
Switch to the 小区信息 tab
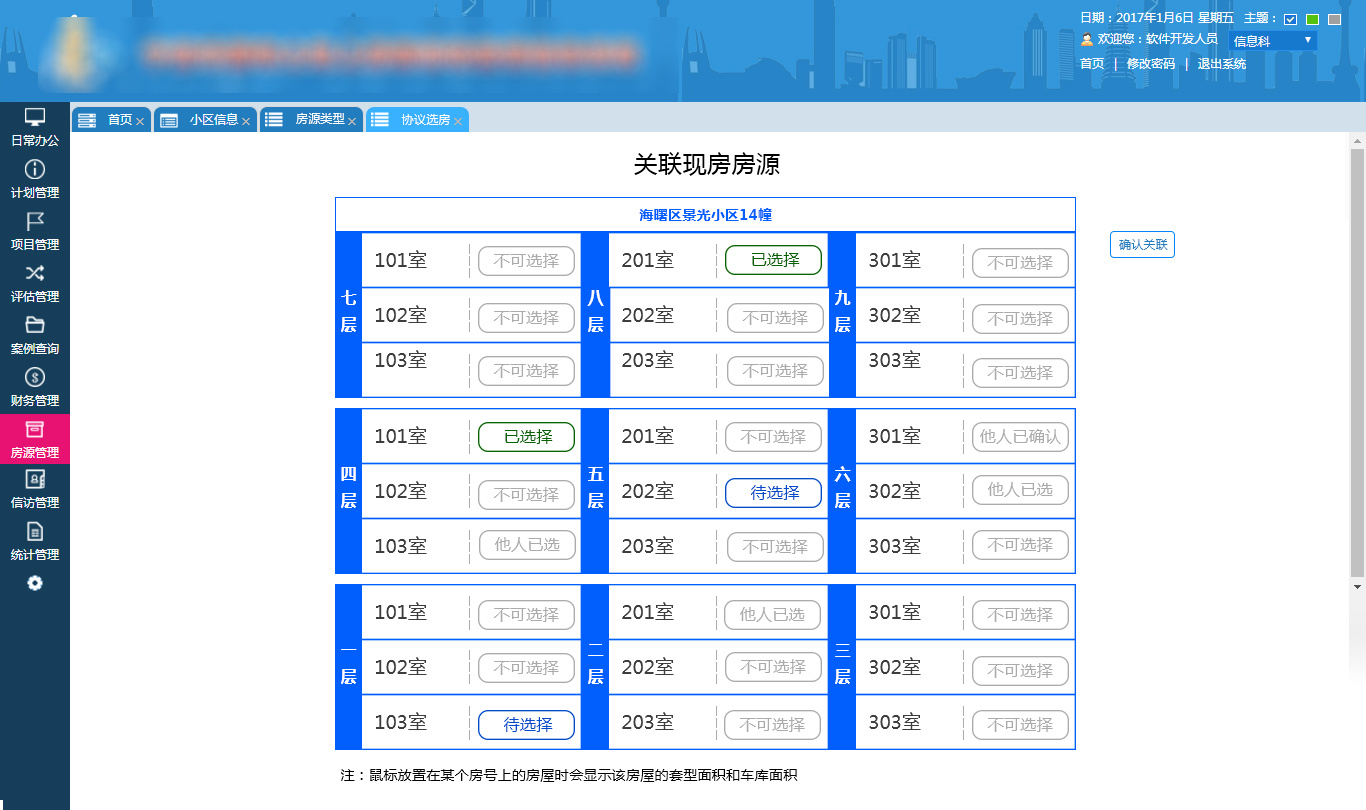coord(207,119)
